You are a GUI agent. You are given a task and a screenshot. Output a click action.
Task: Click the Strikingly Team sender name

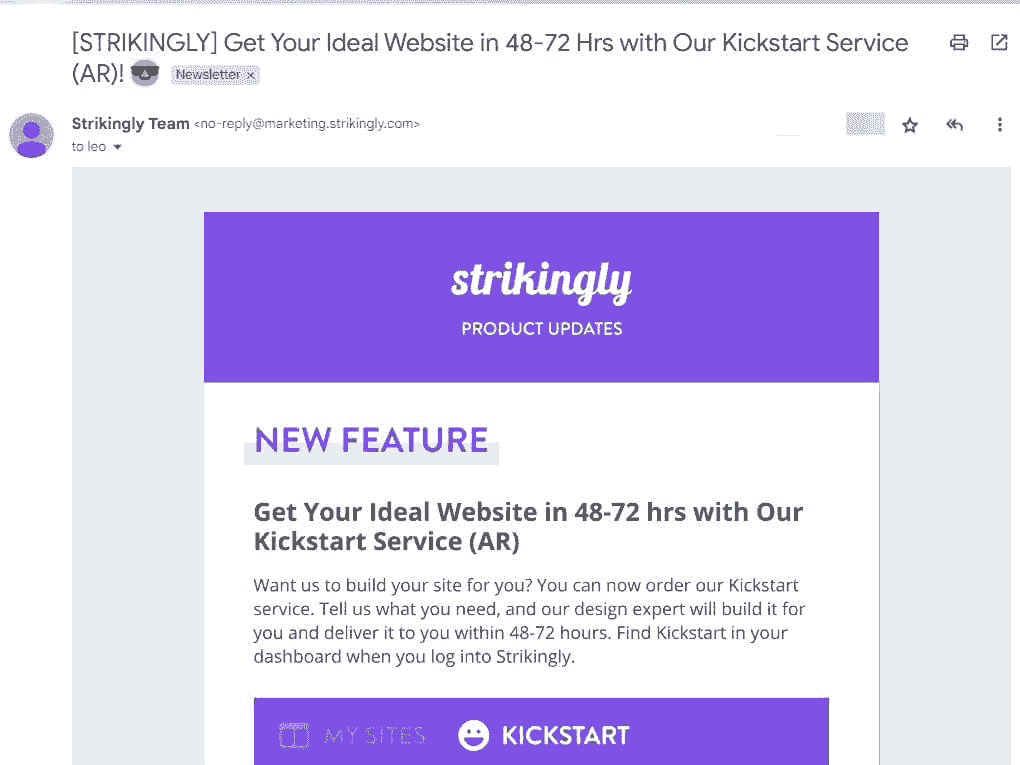point(130,124)
